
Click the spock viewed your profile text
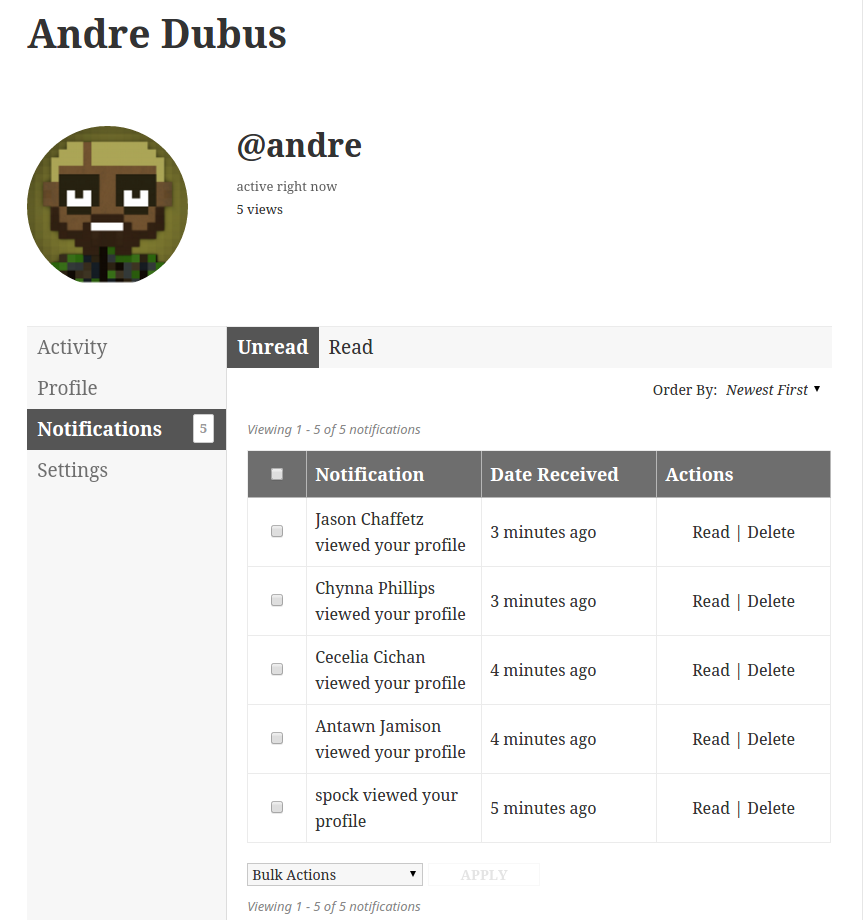[387, 809]
